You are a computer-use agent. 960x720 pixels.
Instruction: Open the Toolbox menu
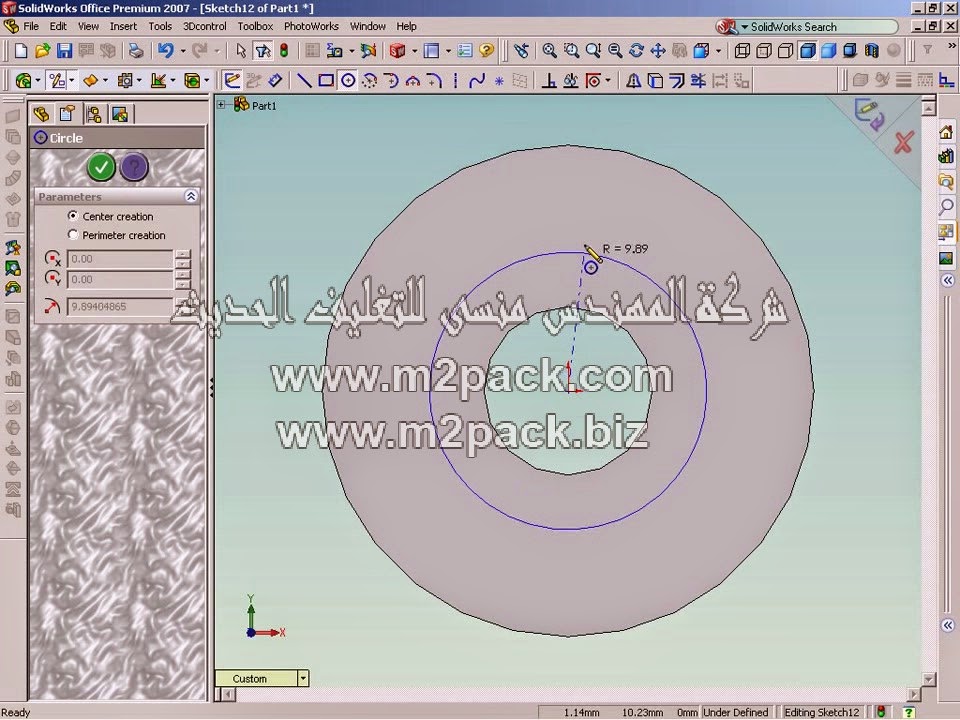(x=255, y=26)
